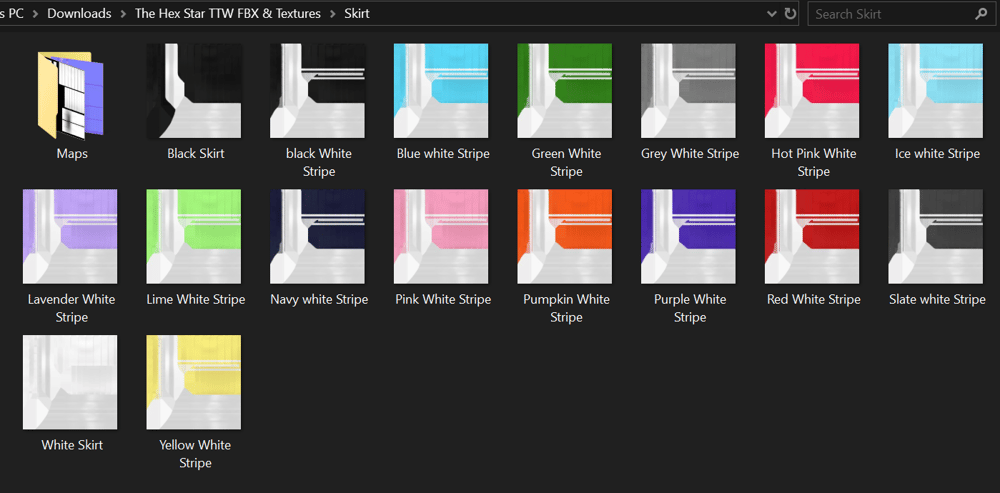Select the White Skirt texture thumbnail

[70, 383]
